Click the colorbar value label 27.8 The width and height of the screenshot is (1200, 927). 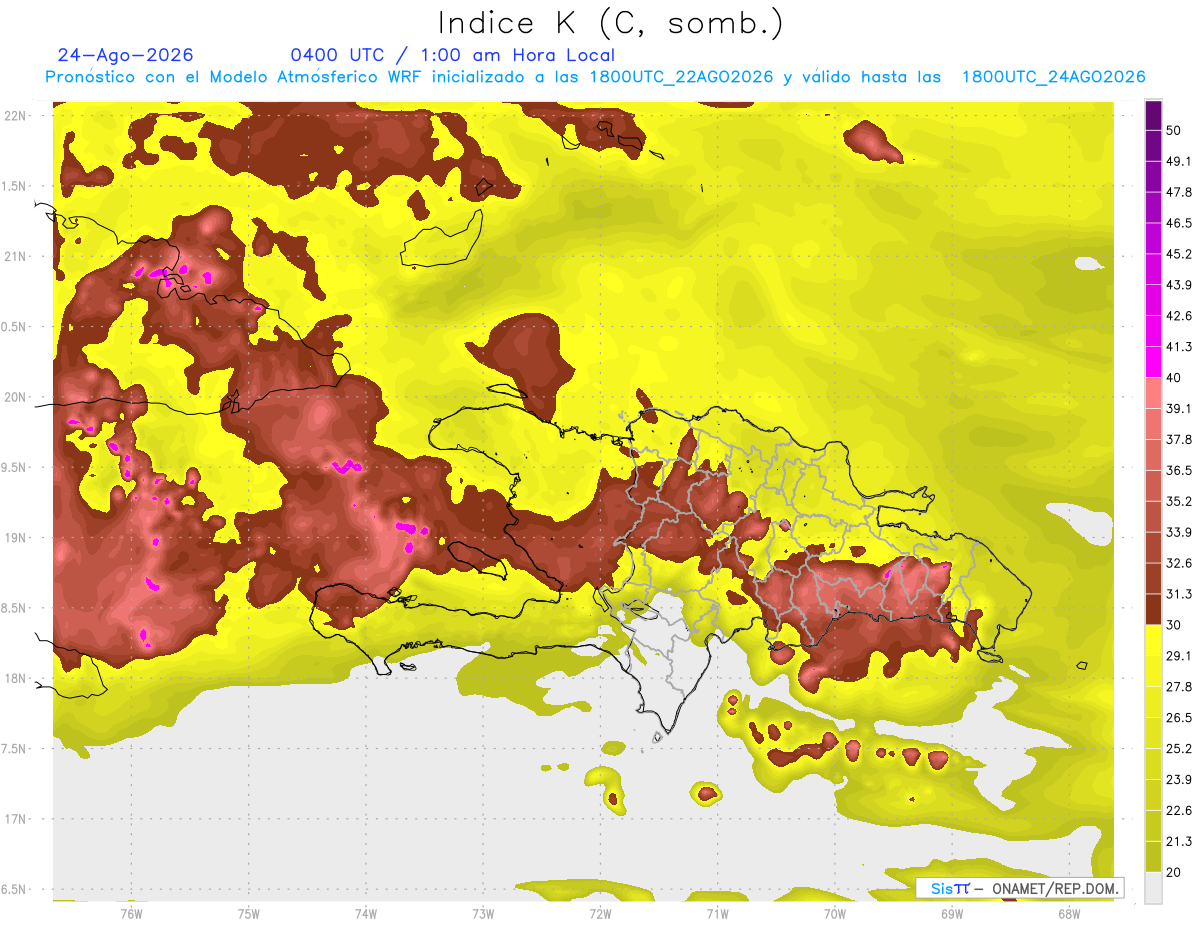(x=1178, y=686)
